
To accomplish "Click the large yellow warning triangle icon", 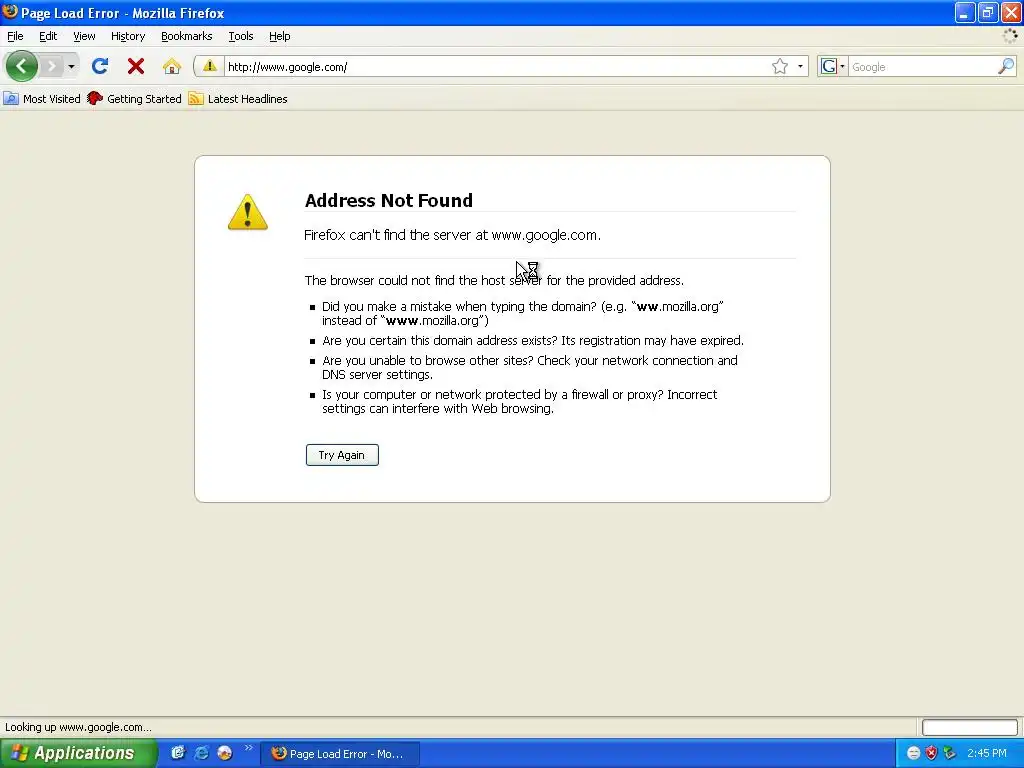I will pyautogui.click(x=248, y=212).
